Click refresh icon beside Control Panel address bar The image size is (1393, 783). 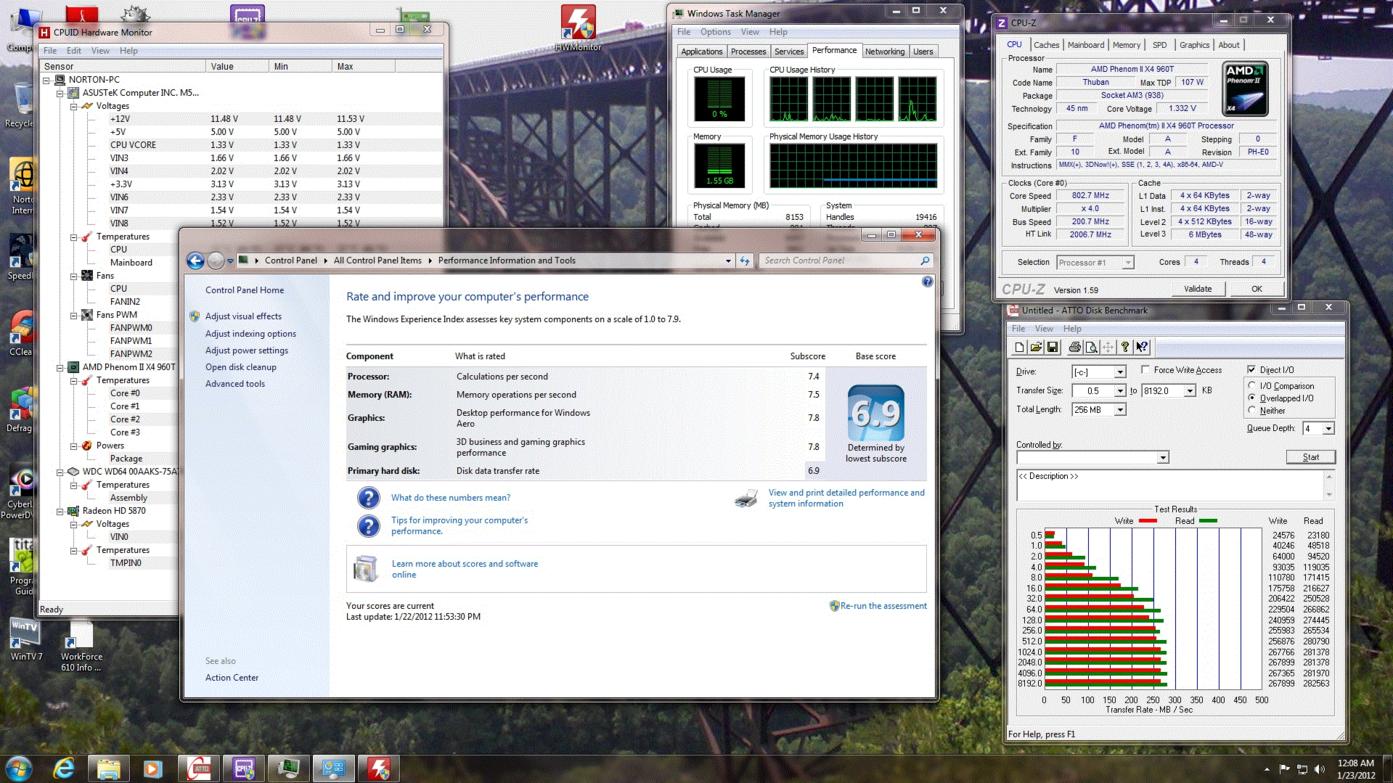pyautogui.click(x=744, y=261)
